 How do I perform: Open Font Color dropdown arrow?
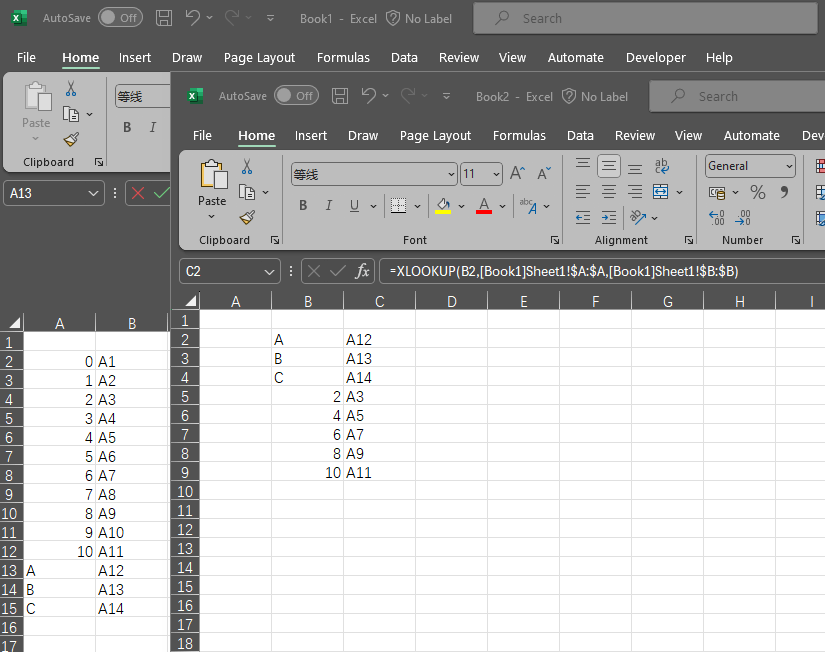coord(502,206)
